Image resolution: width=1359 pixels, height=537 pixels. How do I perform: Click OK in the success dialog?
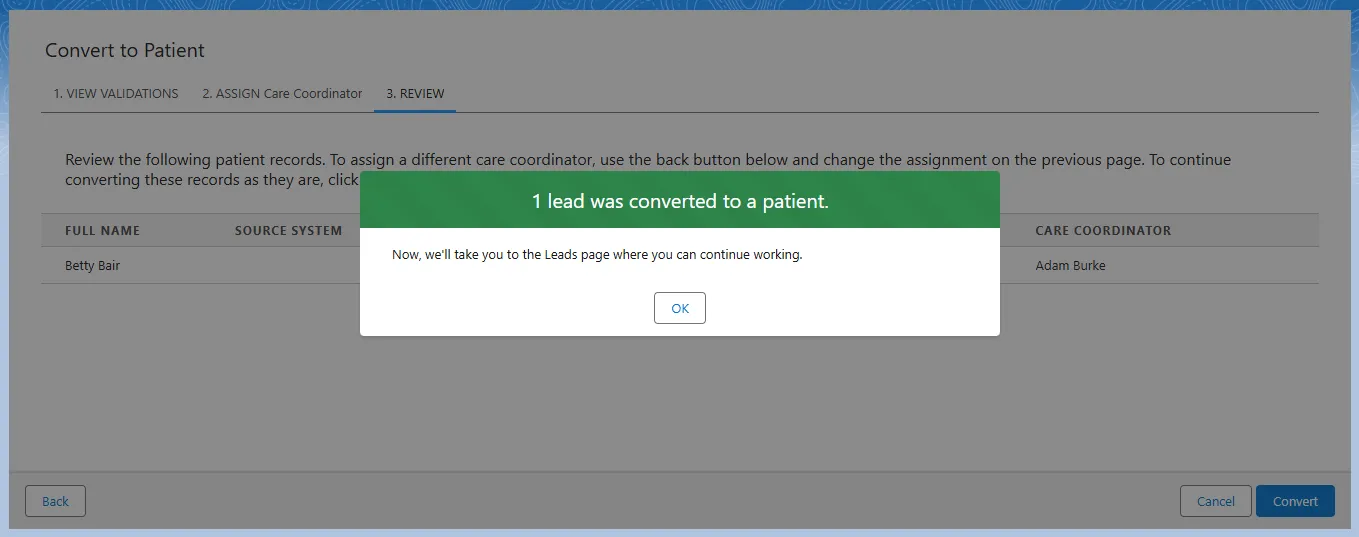tap(679, 308)
